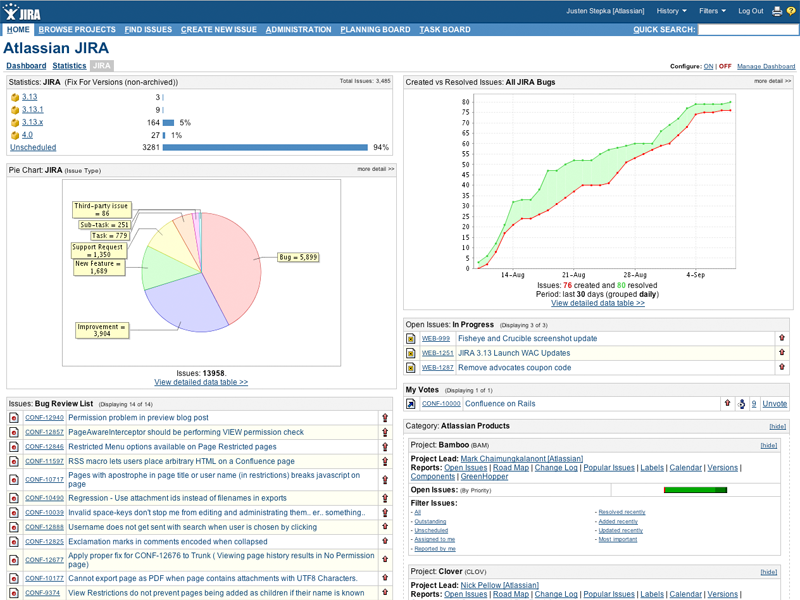Open the Create New Issue menu item
Image resolution: width=800 pixels, height=600 pixels.
click(x=219, y=30)
